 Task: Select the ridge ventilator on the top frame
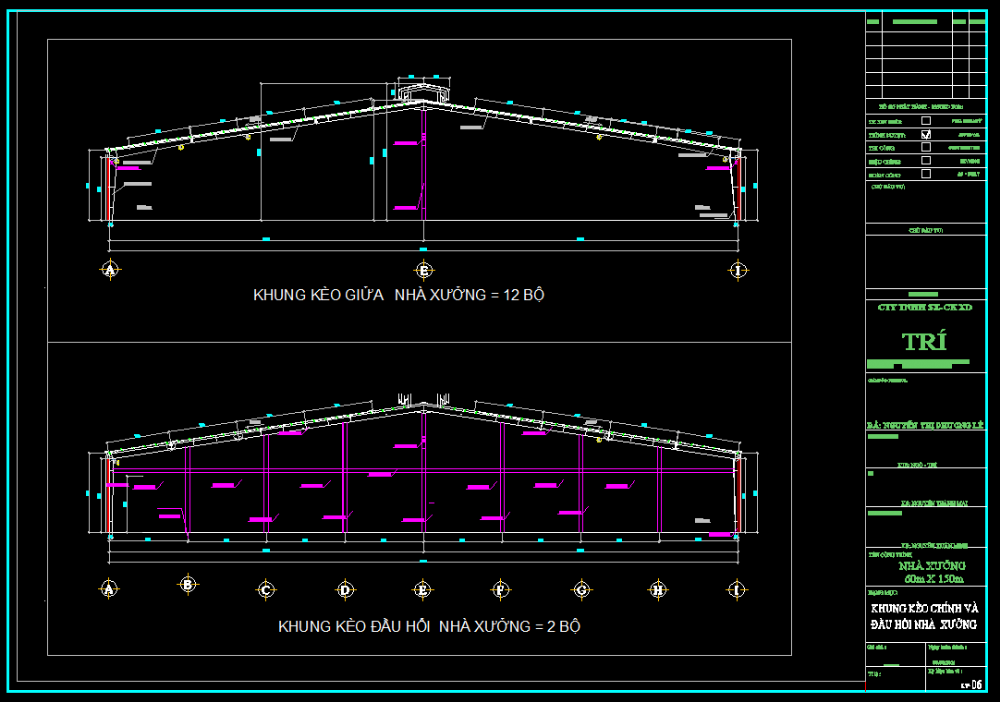tap(424, 92)
